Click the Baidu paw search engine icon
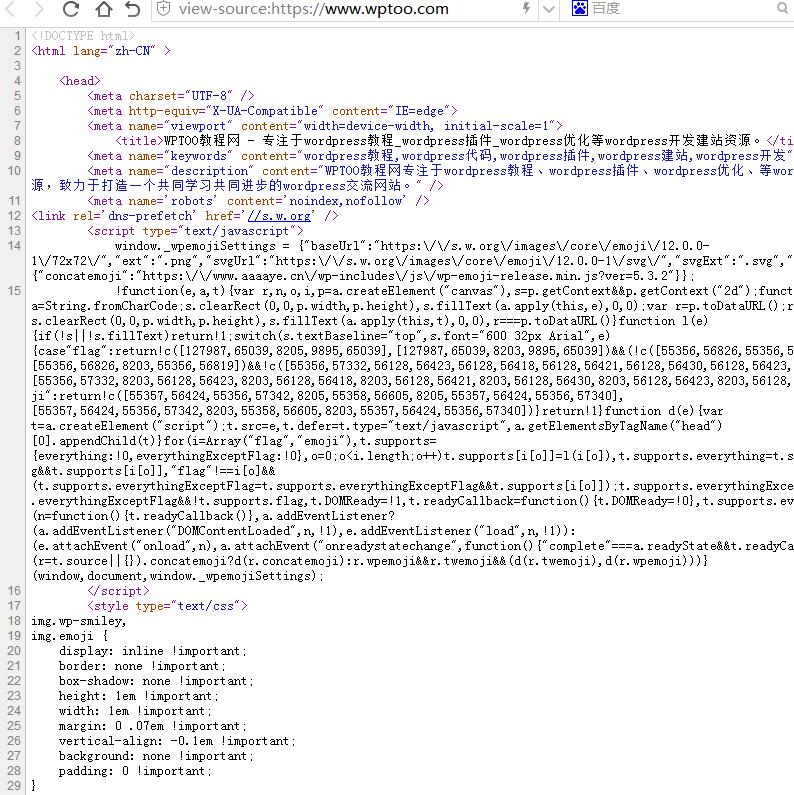 580,9
